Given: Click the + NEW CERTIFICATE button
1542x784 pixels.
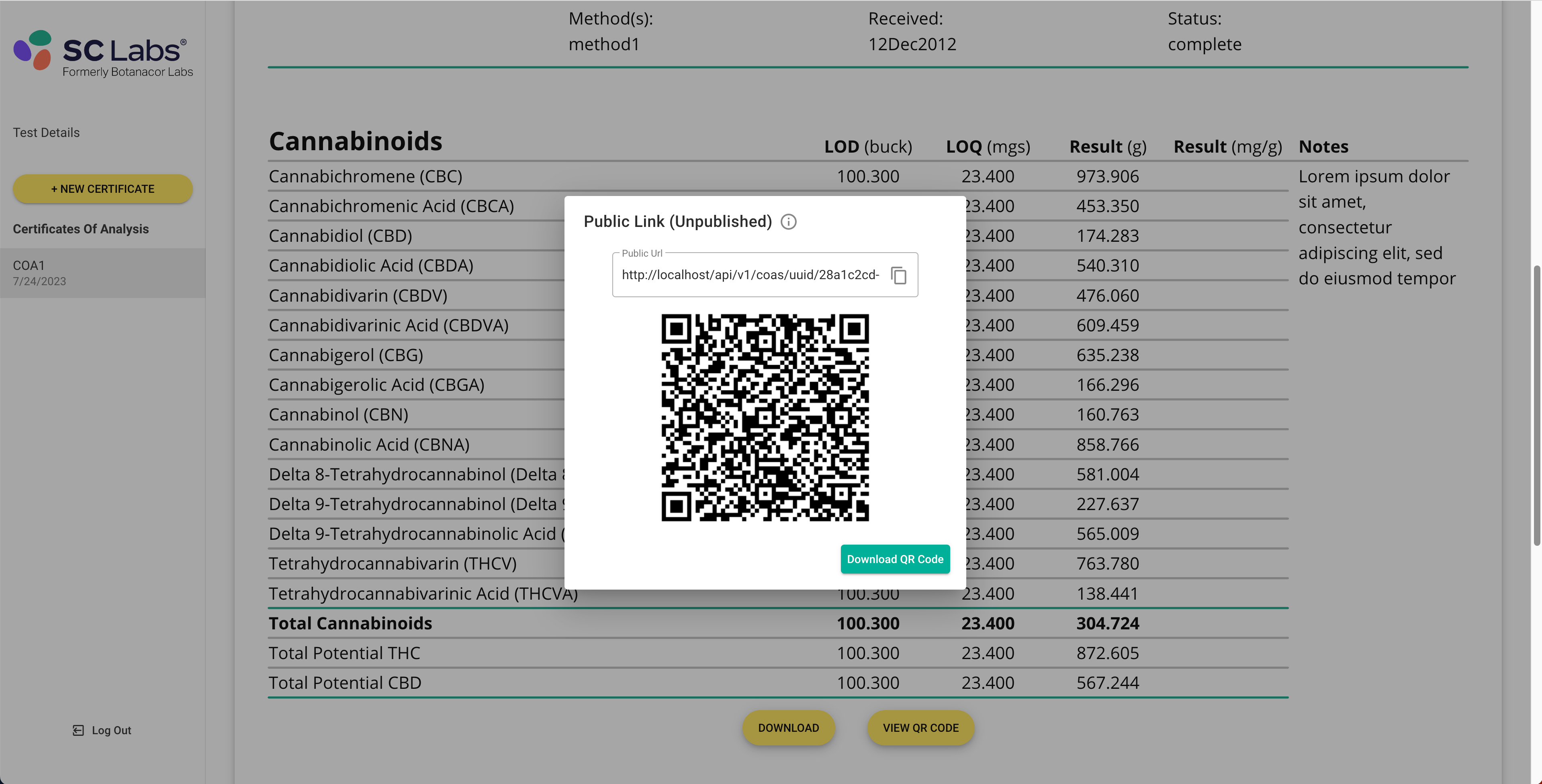Looking at the screenshot, I should [x=102, y=189].
